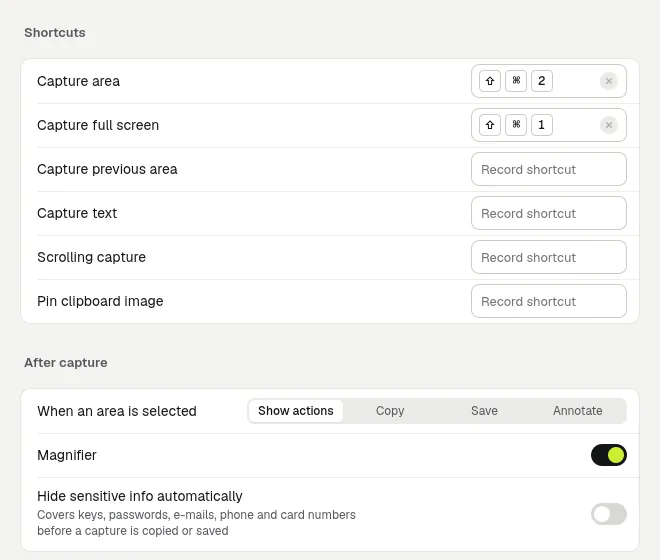Click the Pin clipboard image label
Image resolution: width=660 pixels, height=560 pixels.
pos(100,301)
